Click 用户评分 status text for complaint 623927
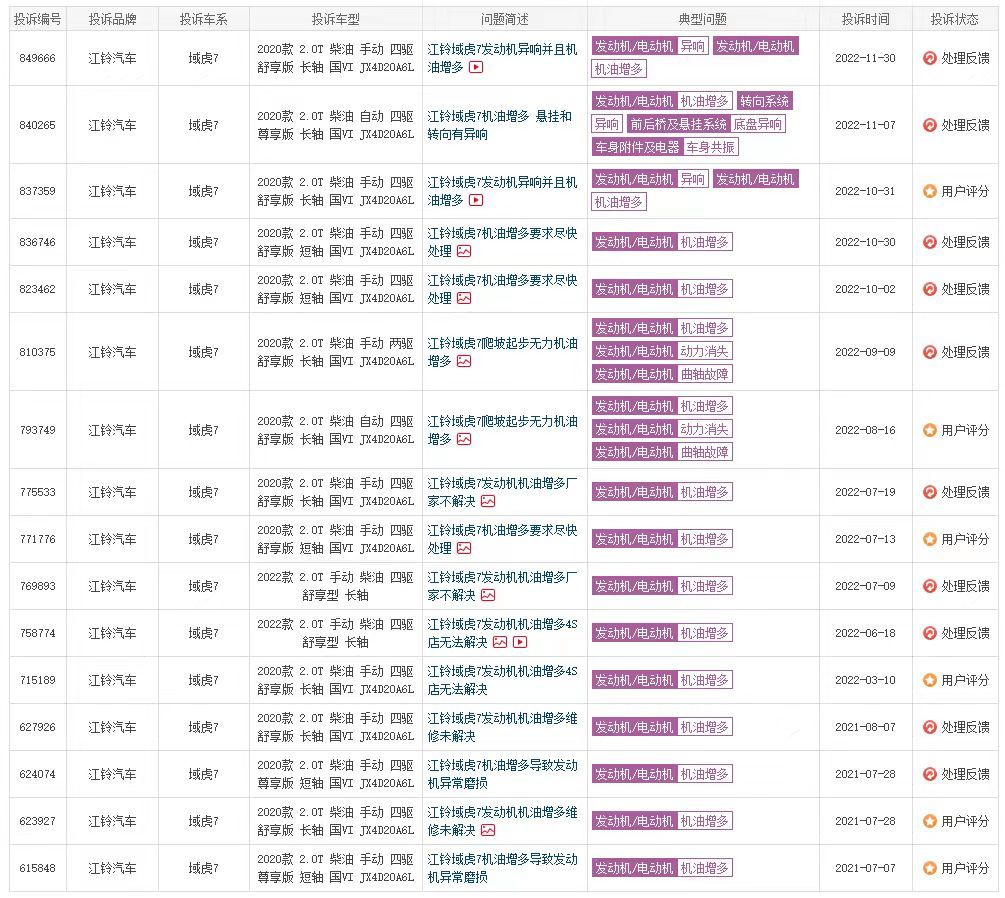Screen dimensions: 1005x898 (965, 821)
